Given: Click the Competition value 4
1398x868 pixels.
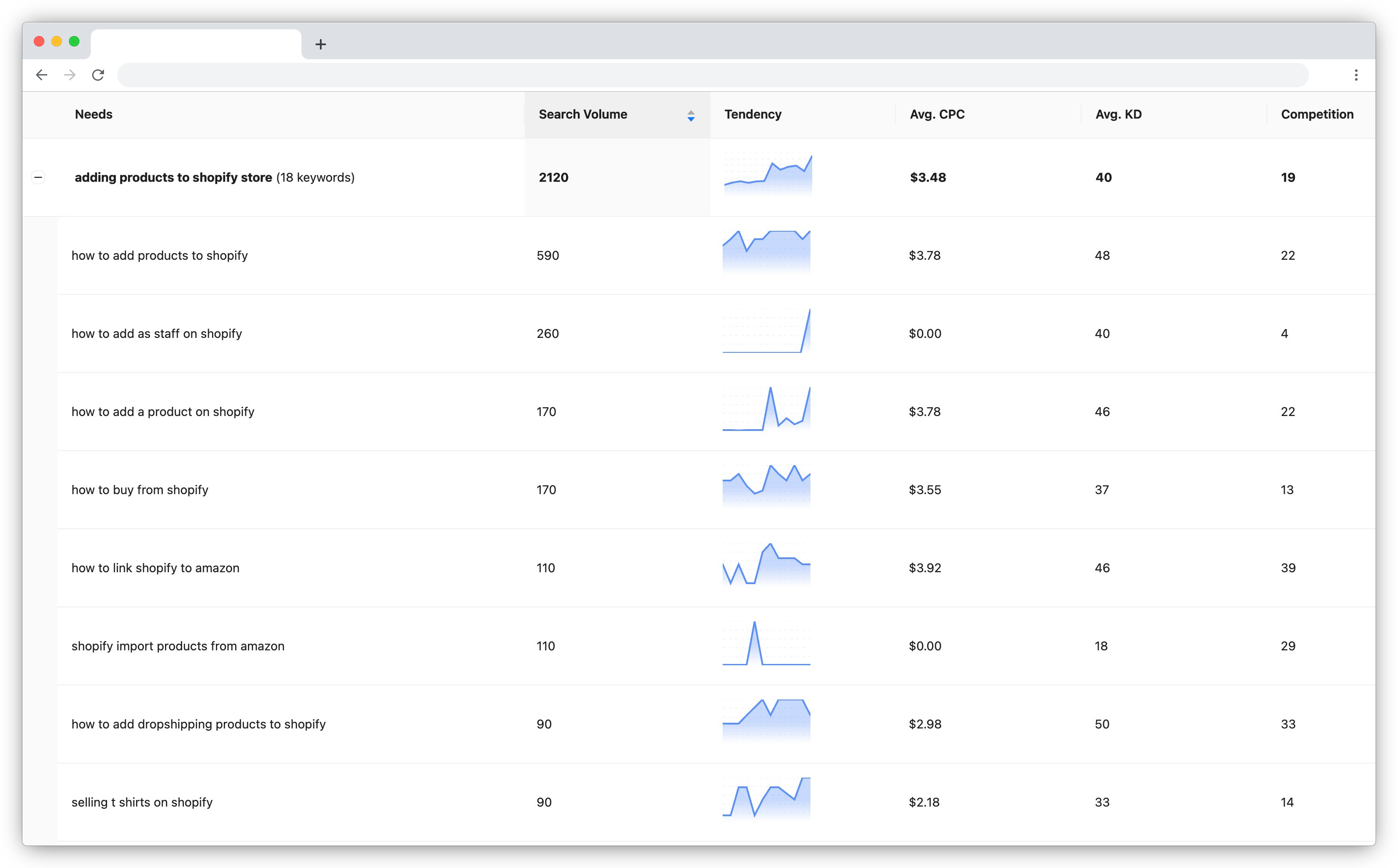Looking at the screenshot, I should (x=1284, y=334).
